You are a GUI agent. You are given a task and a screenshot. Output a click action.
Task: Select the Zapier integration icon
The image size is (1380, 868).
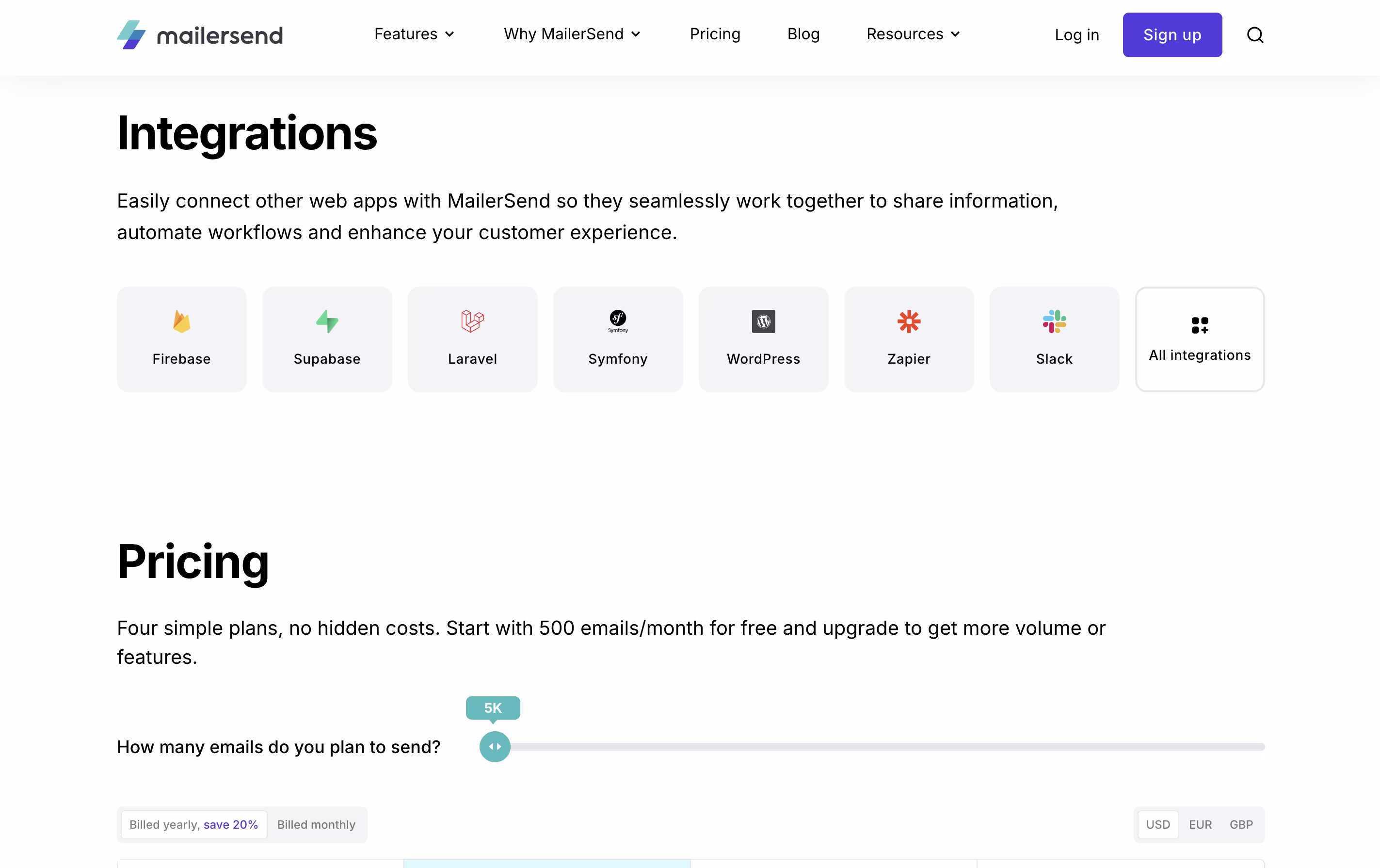point(909,321)
